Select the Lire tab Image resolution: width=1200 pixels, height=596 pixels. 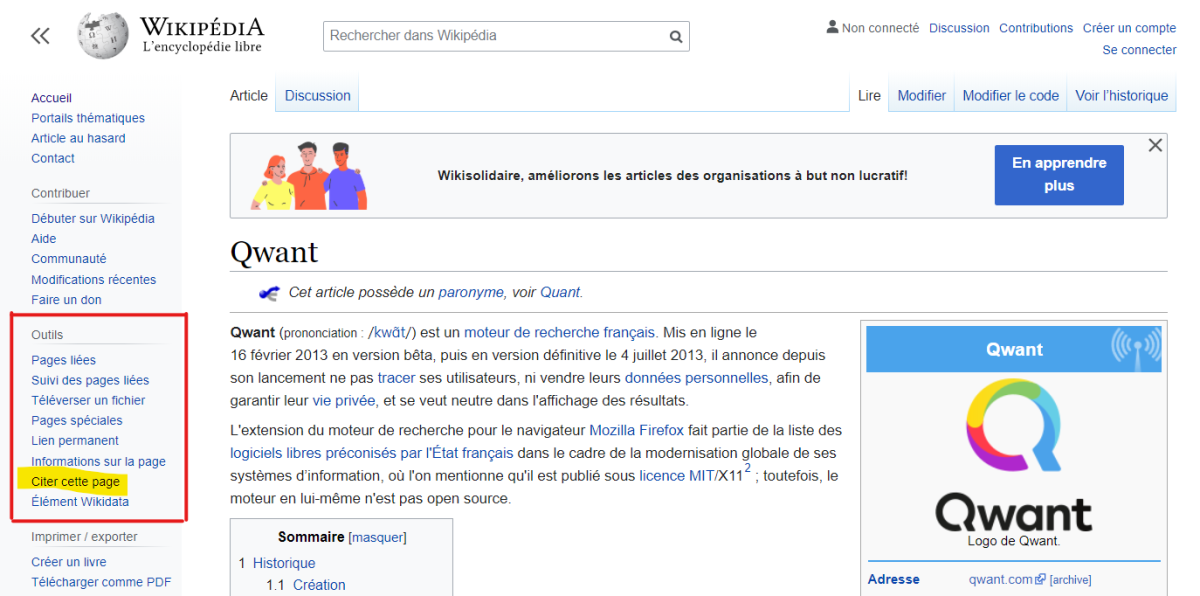870,96
